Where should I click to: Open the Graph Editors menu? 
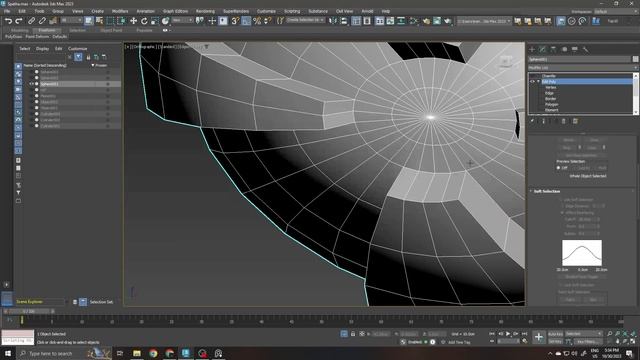(x=176, y=11)
